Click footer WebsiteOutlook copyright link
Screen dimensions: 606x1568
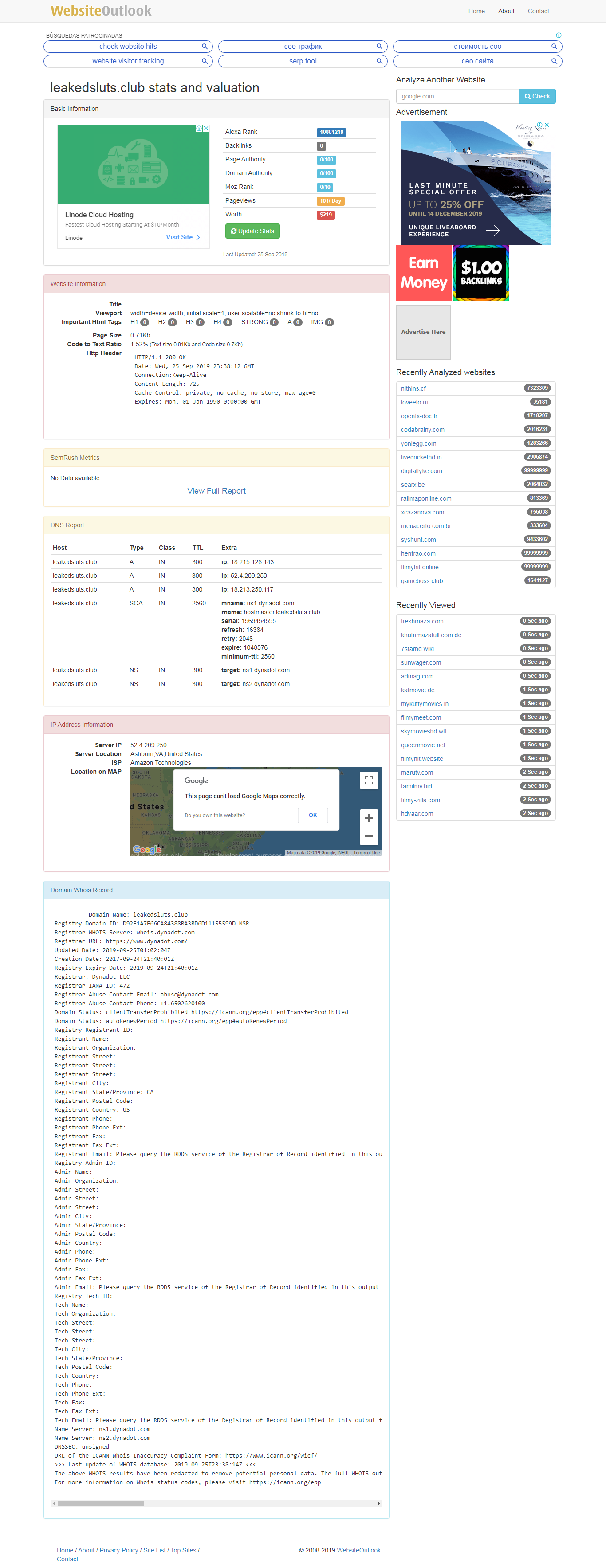[359, 1550]
